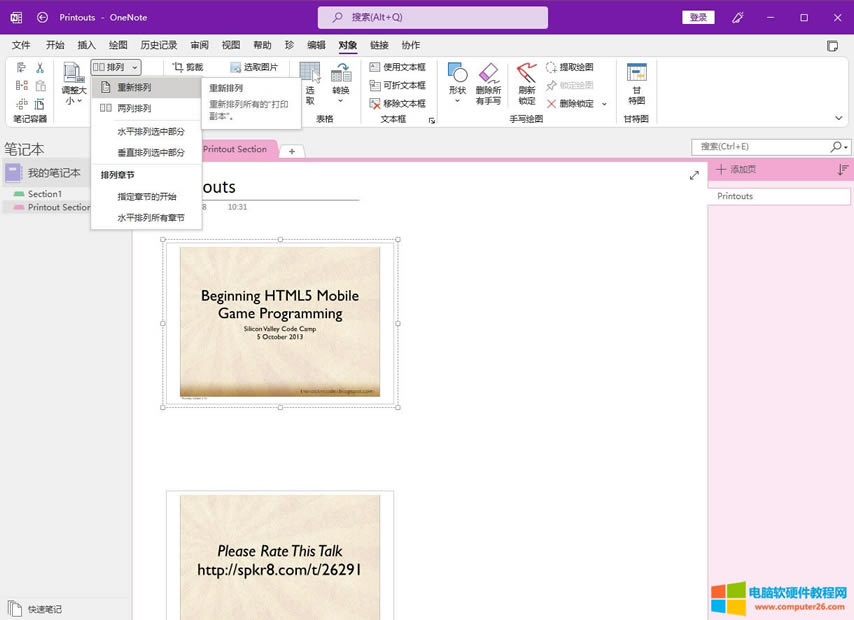This screenshot has width=854, height=620.
Task: Choose 两列排列 from the arrange menu
Action: (134, 108)
